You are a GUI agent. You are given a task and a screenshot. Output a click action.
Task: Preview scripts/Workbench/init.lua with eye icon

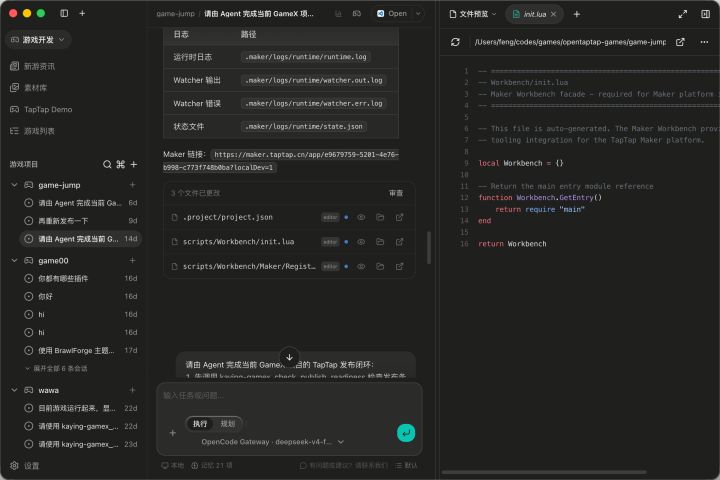click(361, 242)
